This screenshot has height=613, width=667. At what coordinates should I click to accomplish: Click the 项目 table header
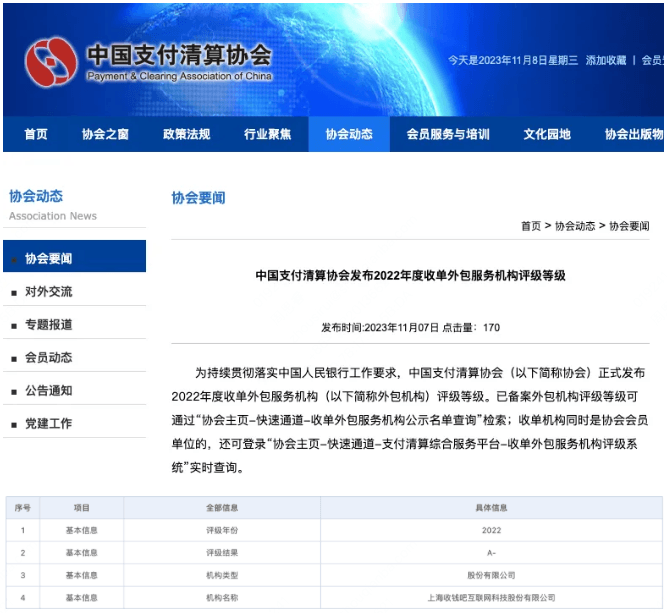point(82,508)
